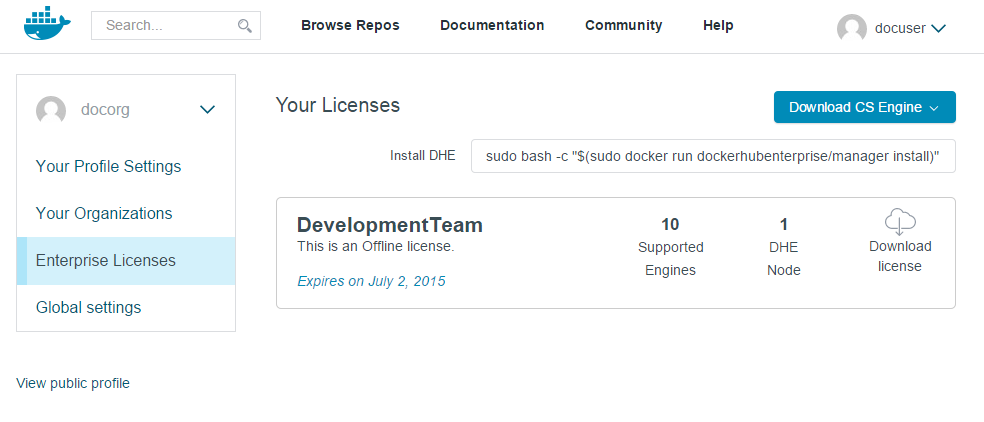Focus the Search input field
Image resolution: width=984 pixels, height=422 pixels.
coord(176,26)
